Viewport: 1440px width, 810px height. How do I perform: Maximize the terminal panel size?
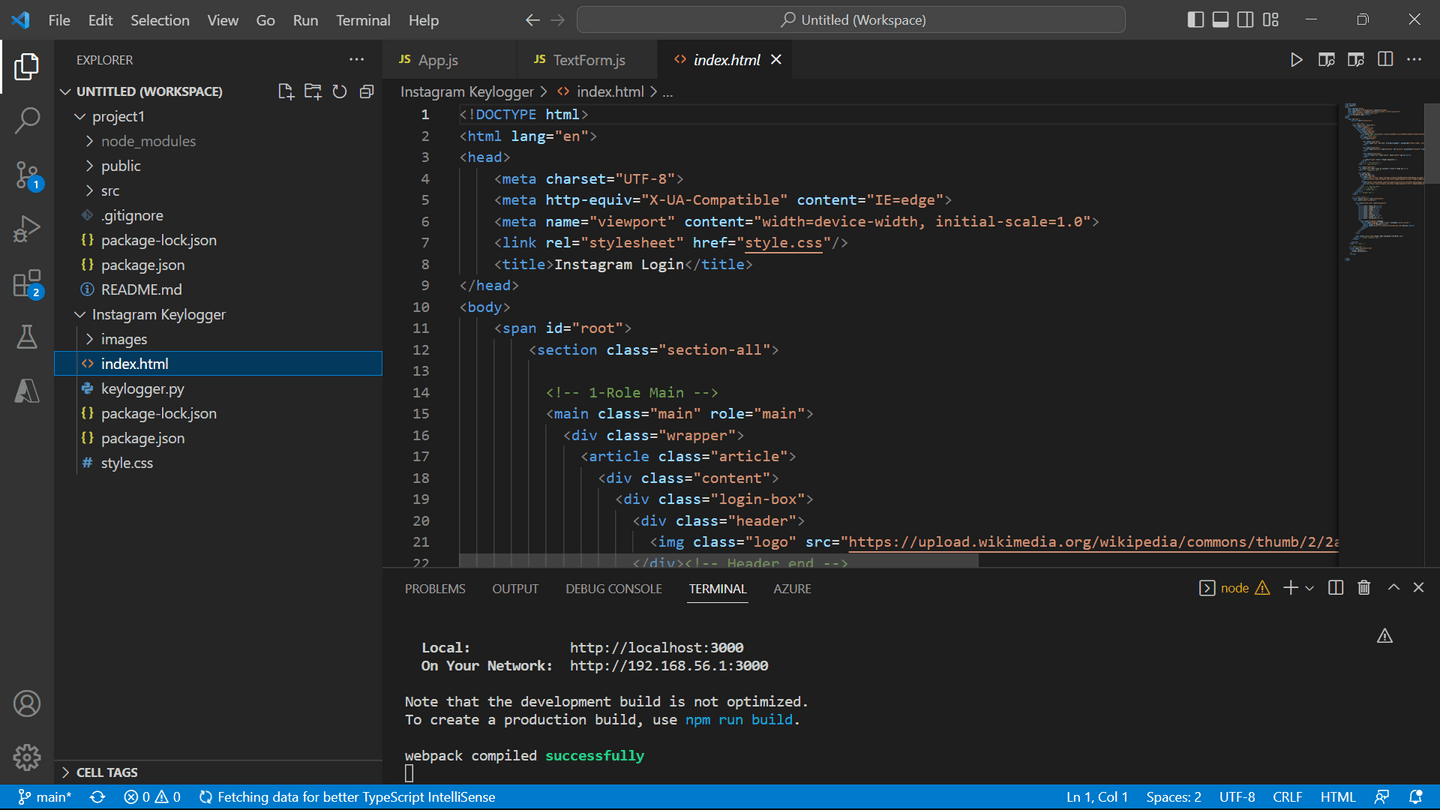coord(1393,588)
